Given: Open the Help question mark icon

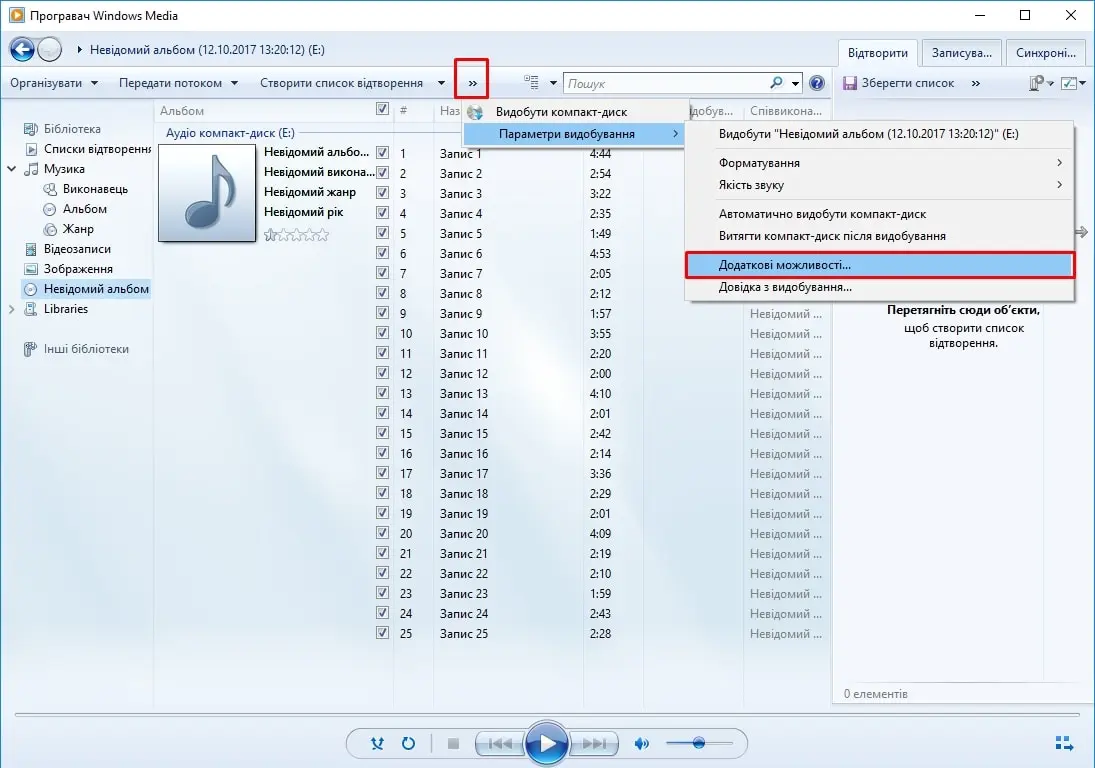Looking at the screenshot, I should 816,83.
